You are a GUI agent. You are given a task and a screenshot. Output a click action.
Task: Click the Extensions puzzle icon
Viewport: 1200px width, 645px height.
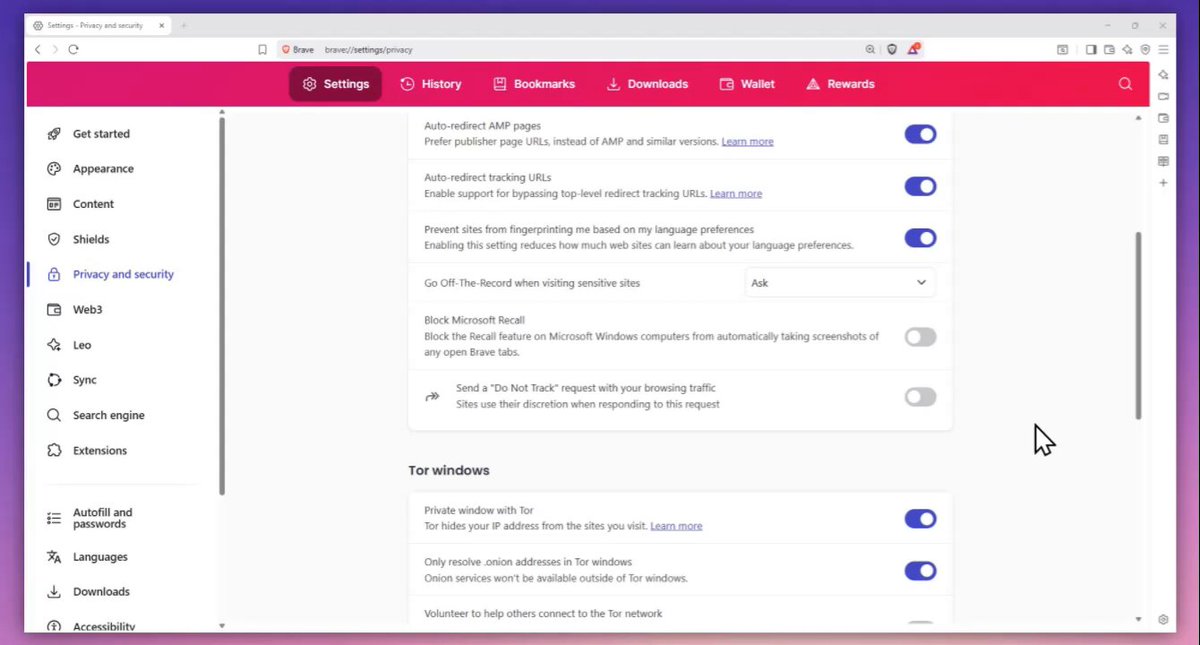click(x=54, y=451)
